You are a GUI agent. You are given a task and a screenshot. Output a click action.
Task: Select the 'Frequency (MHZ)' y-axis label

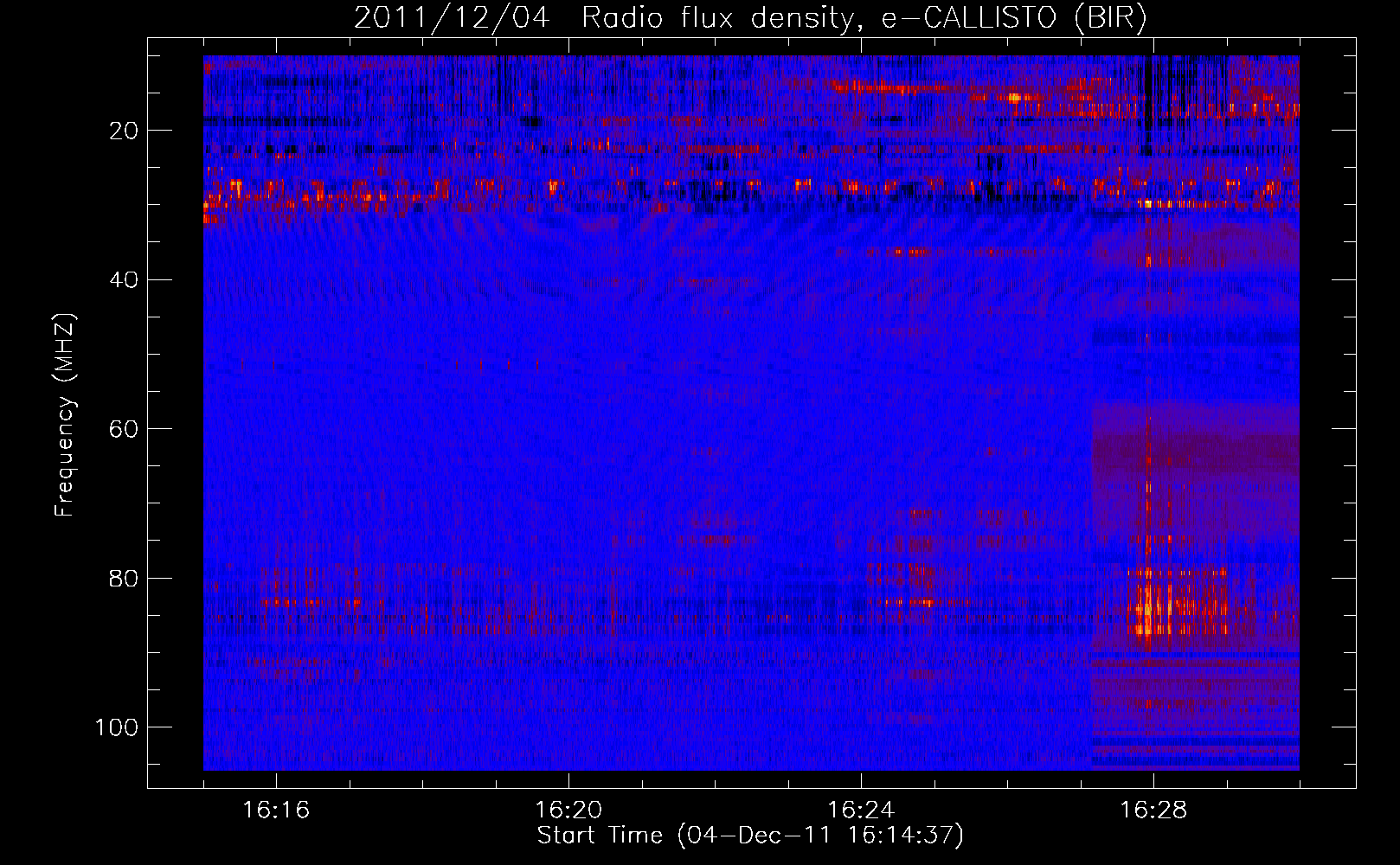click(65, 415)
